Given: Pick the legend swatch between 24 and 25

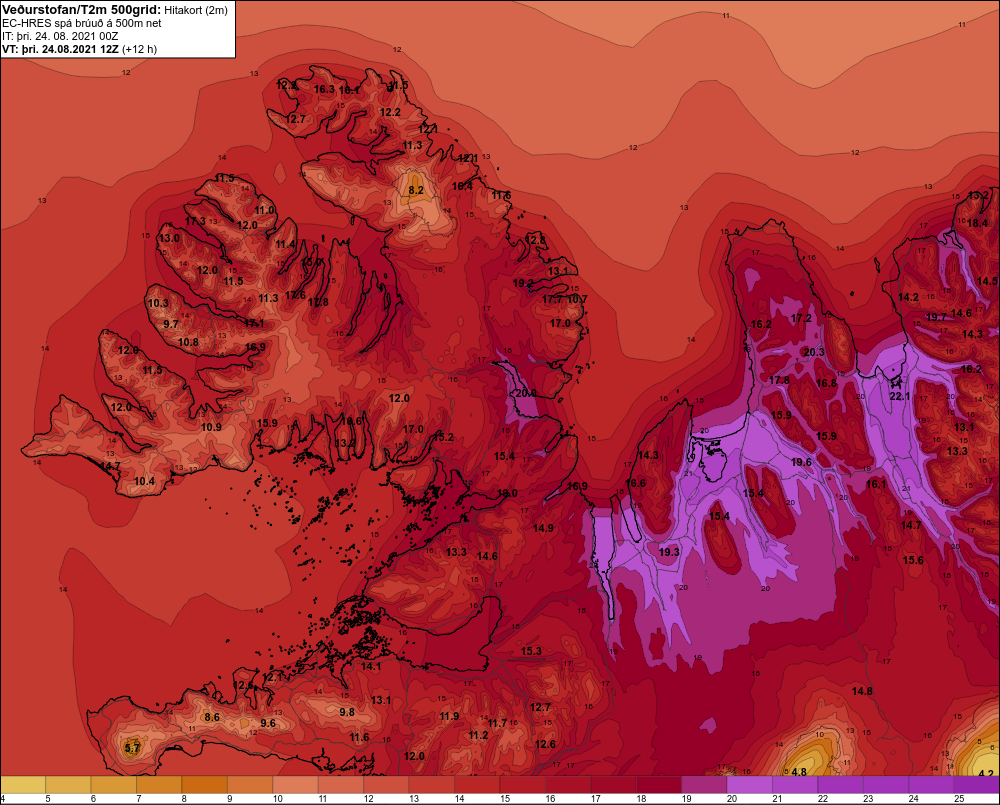Looking at the screenshot, I should [931, 785].
